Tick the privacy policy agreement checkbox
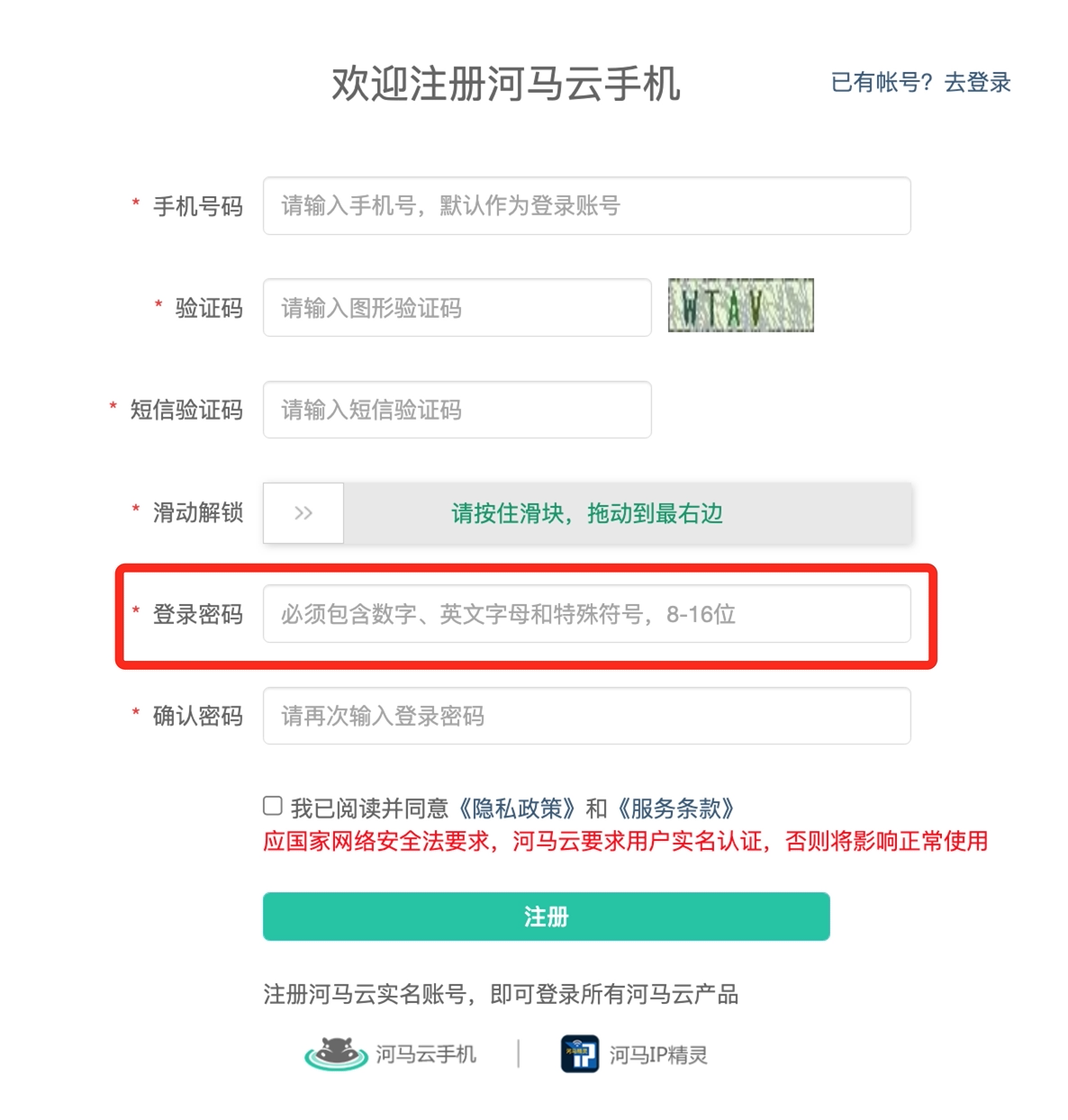Viewport: 1068px width, 1120px height. pyautogui.click(x=273, y=806)
